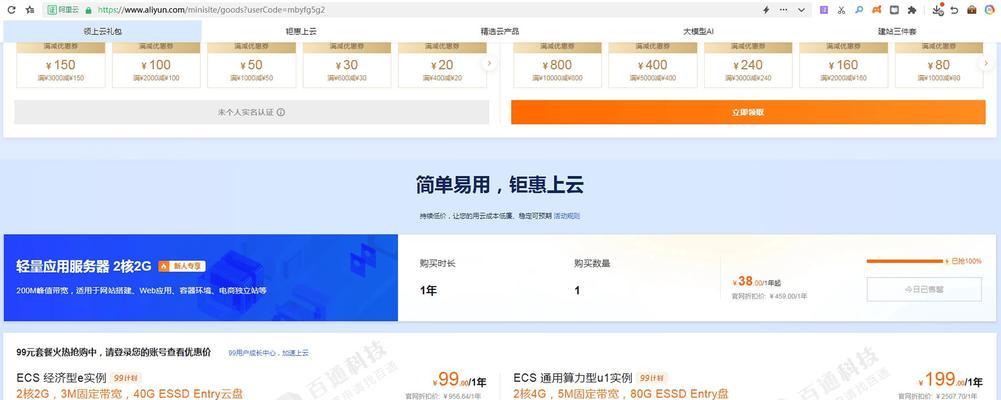This screenshot has width=1001, height=400.
Task: Expand the address bar dropdown chevron
Action: tap(801, 10)
